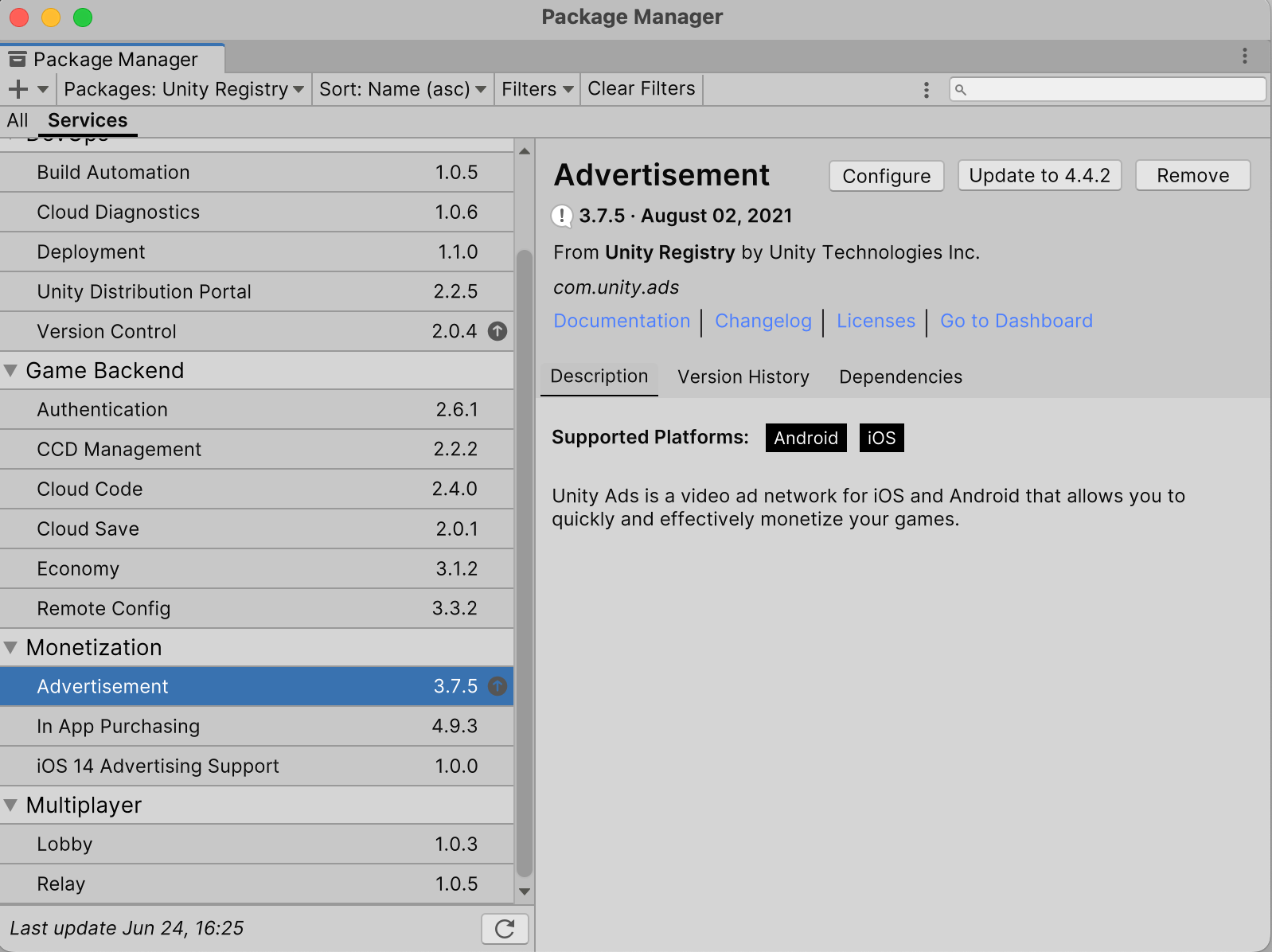Select the Authentication package

(x=256, y=409)
